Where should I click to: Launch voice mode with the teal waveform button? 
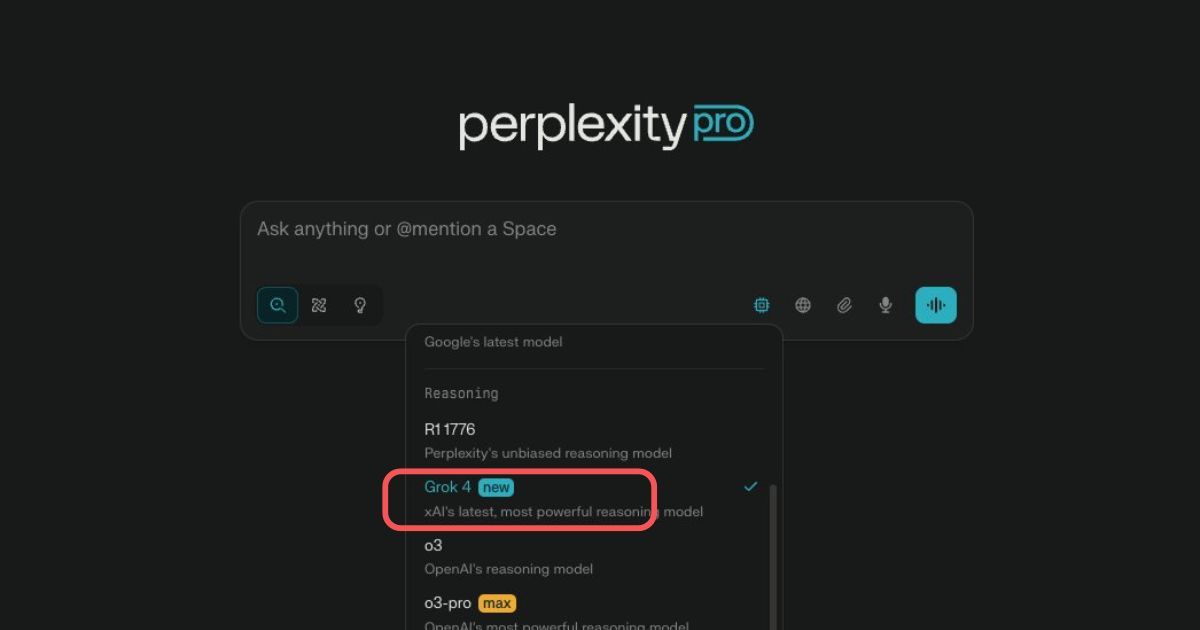point(935,305)
